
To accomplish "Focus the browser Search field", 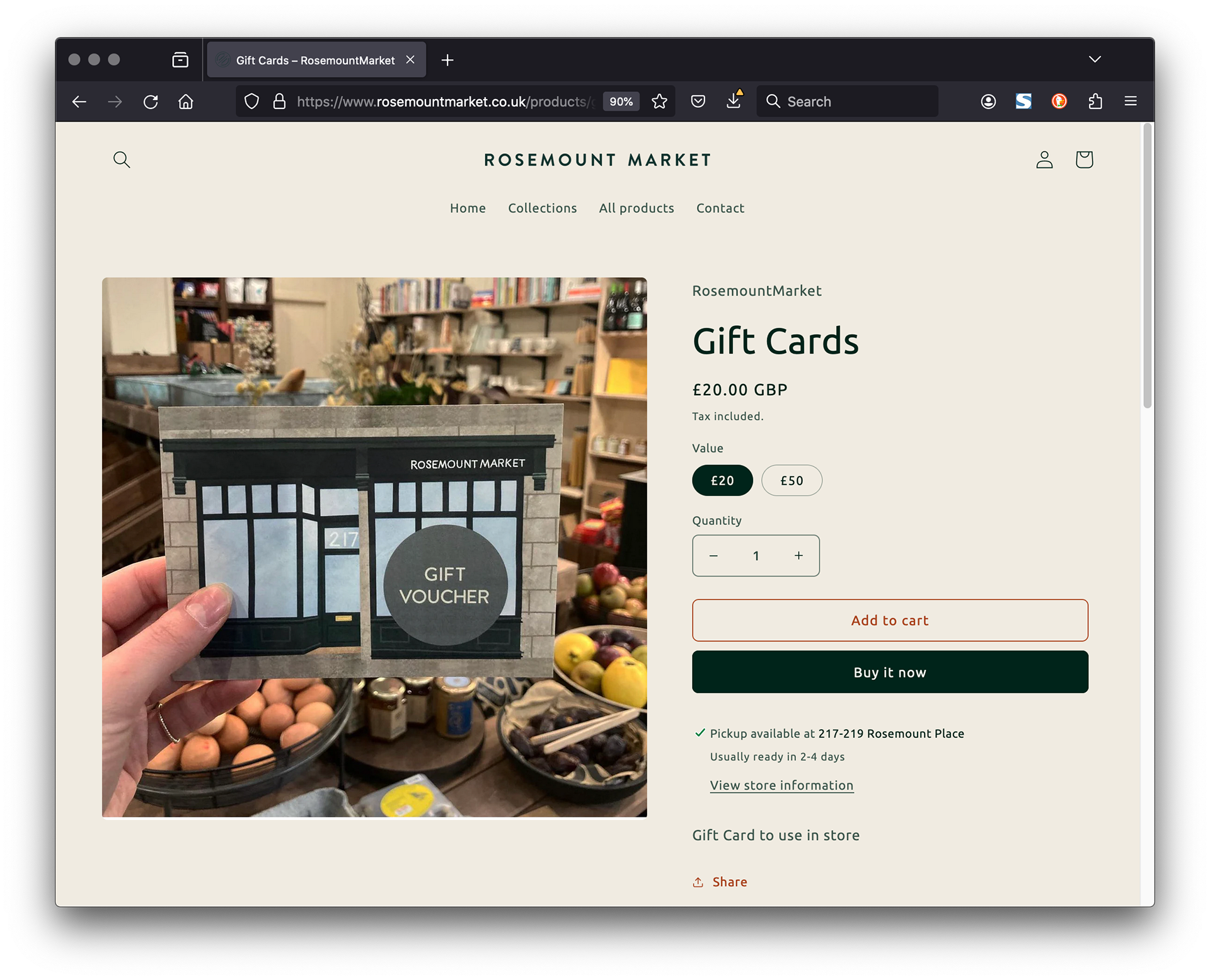I will 847,101.
